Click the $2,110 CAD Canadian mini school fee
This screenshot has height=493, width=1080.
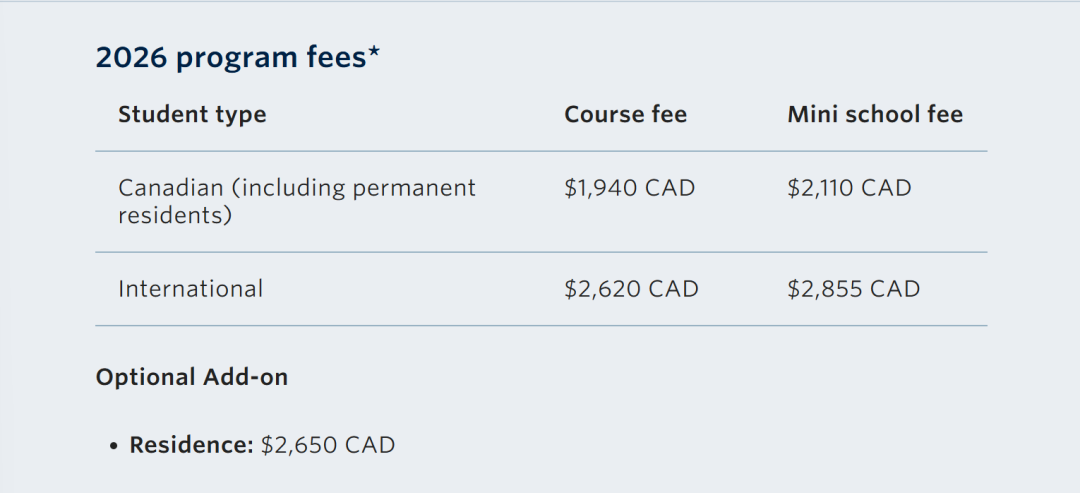tap(849, 188)
